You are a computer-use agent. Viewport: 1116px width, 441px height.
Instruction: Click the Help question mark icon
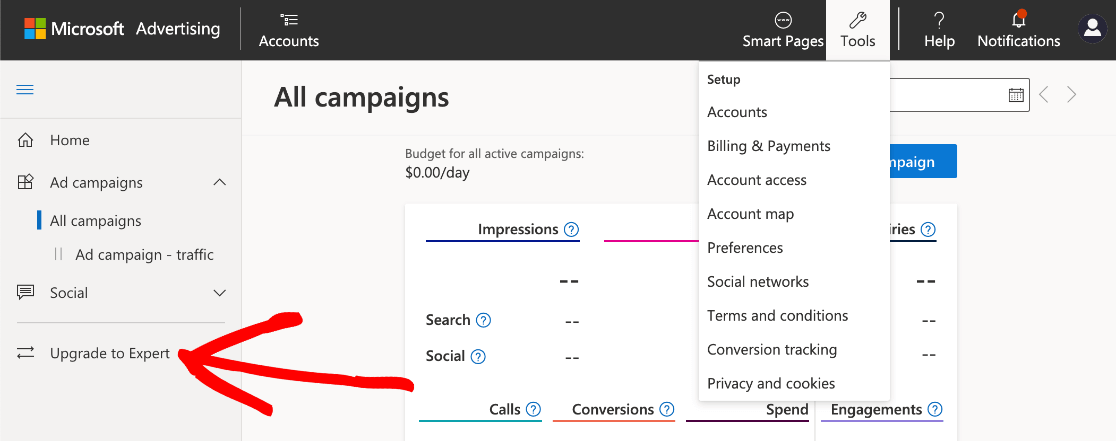click(939, 20)
